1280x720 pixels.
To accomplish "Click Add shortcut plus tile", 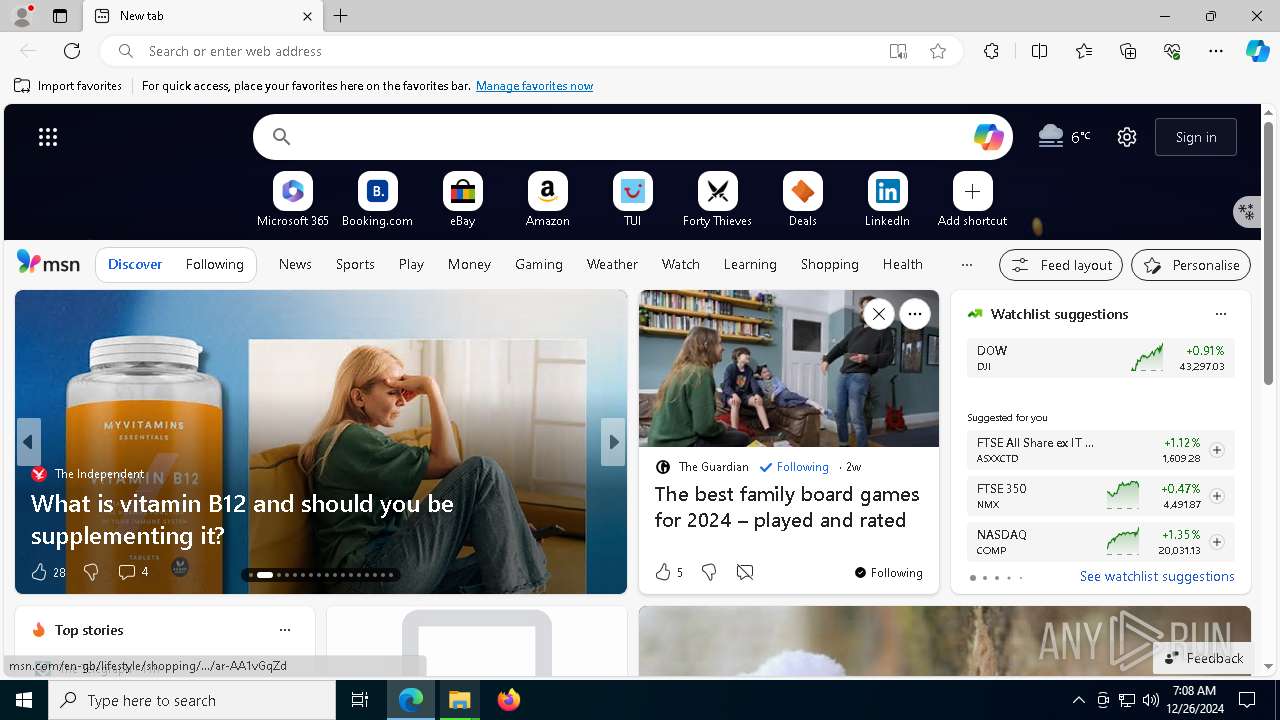I will pyautogui.click(x=972, y=200).
